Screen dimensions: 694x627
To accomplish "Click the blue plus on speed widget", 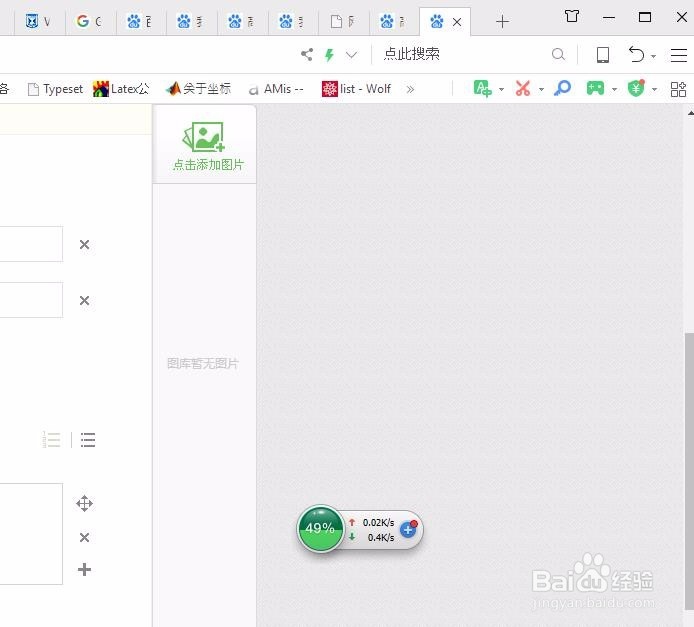I will 408,529.
